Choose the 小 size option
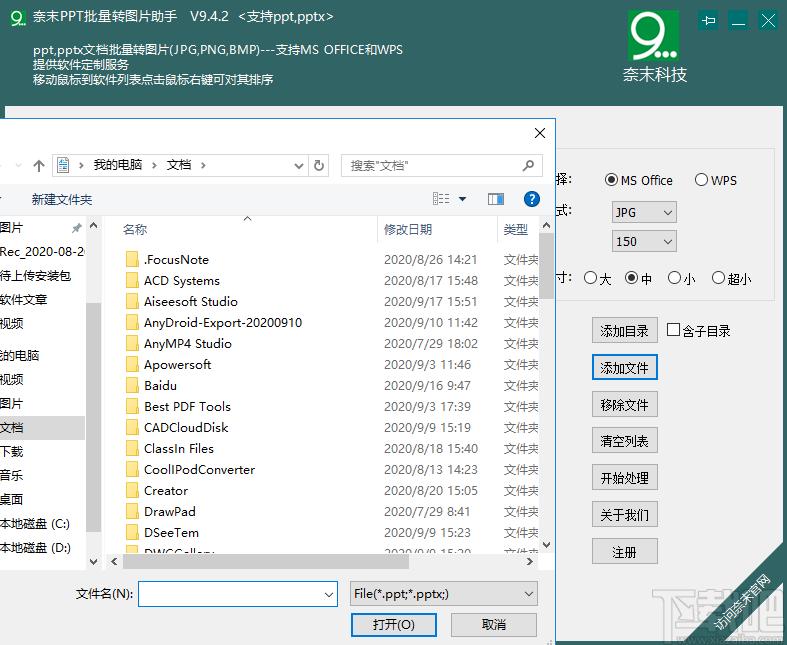787x645 pixels. tap(675, 278)
